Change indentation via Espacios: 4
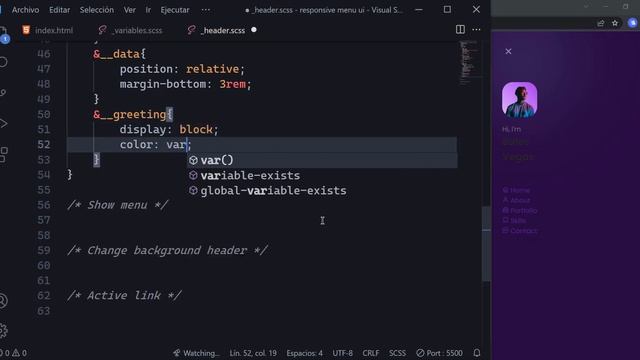This screenshot has height=360, width=640. pyautogui.click(x=304, y=353)
